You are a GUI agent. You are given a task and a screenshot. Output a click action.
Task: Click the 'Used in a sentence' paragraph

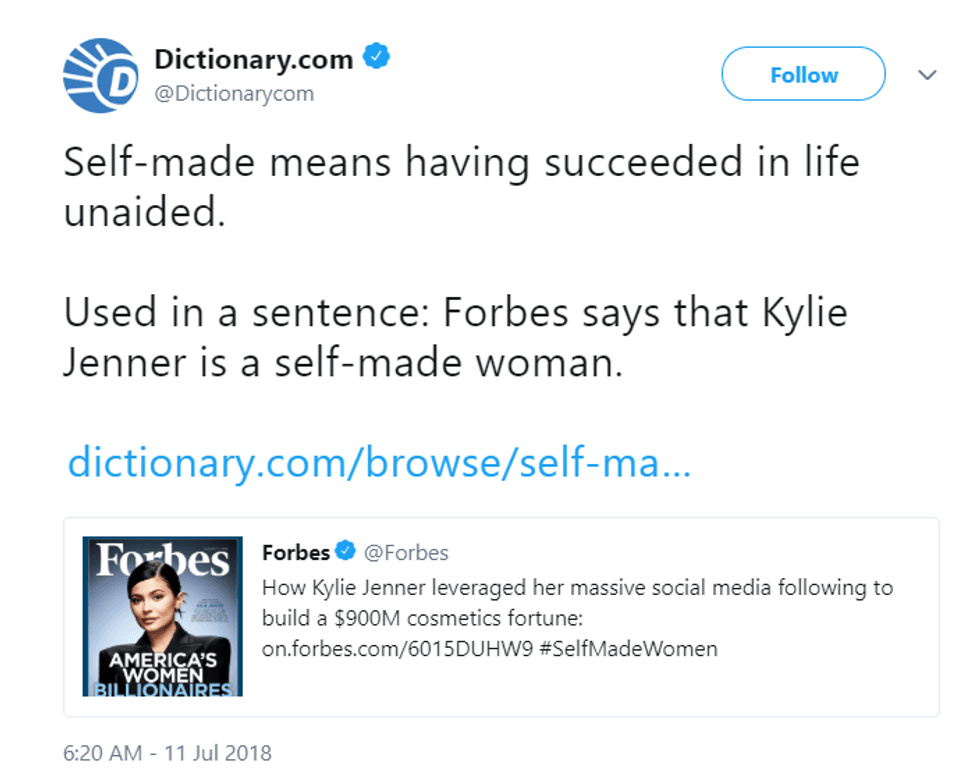[x=455, y=338]
